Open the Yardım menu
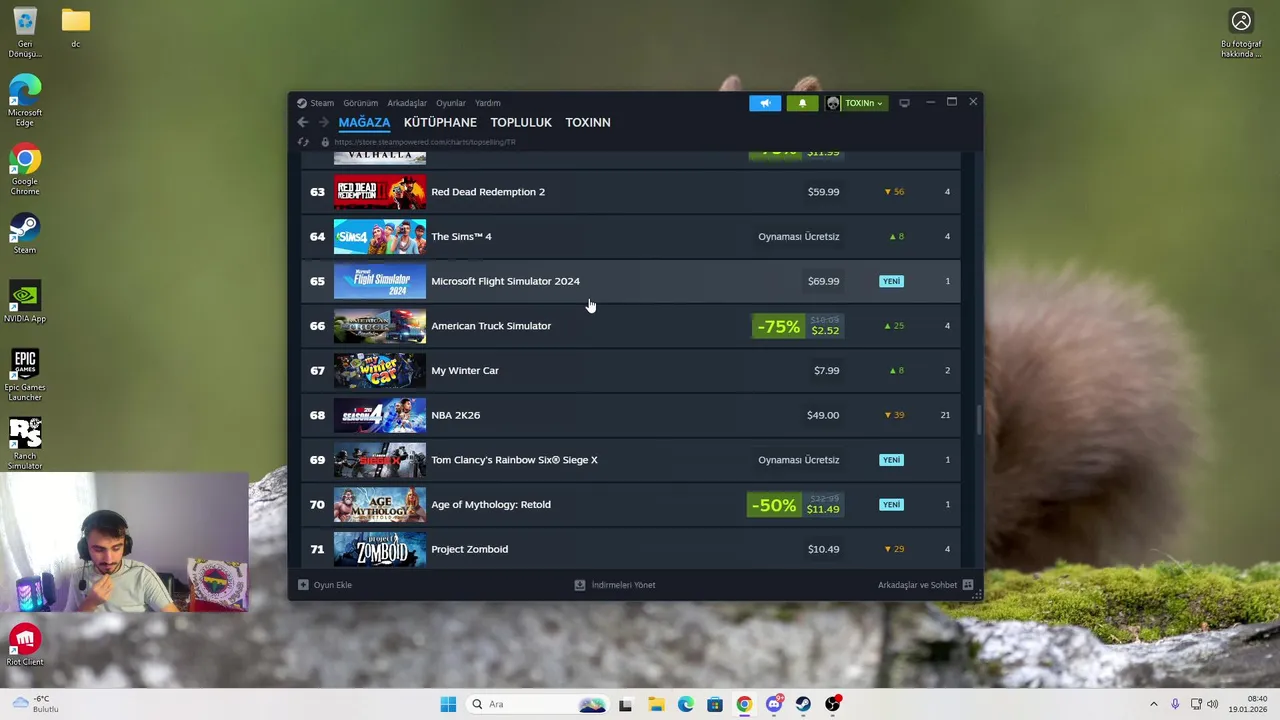This screenshot has height=720, width=1280. pos(488,103)
